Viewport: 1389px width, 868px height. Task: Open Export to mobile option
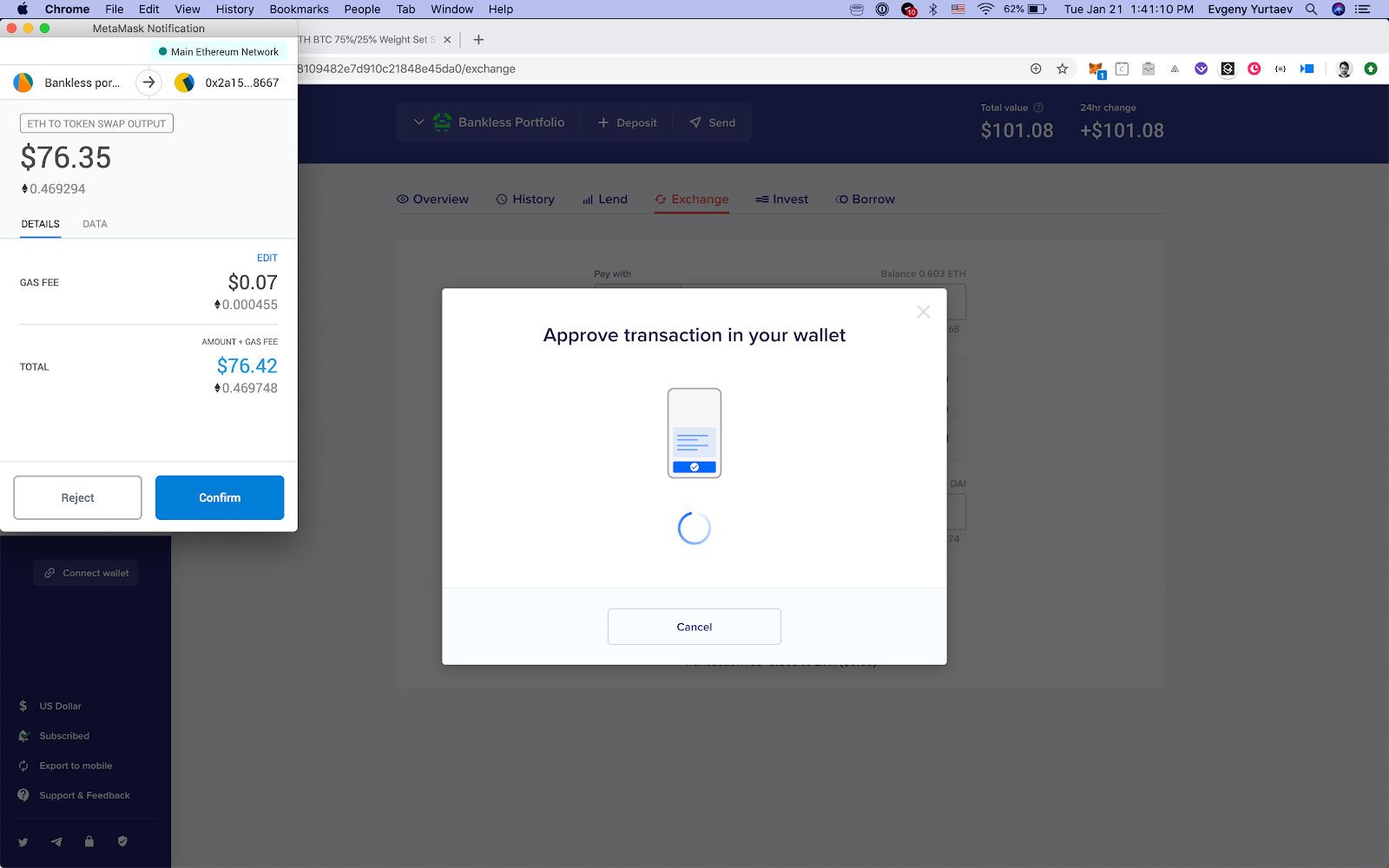[75, 766]
